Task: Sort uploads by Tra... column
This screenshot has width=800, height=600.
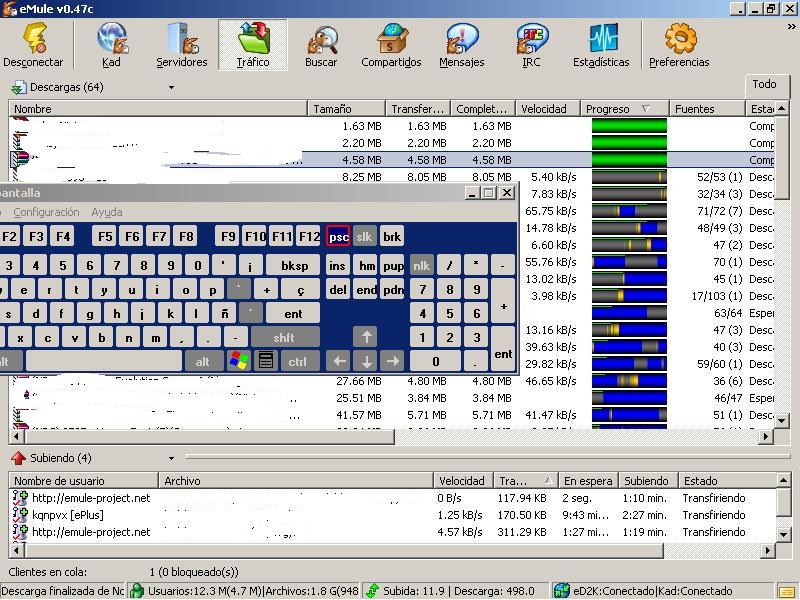Action: tap(526, 481)
